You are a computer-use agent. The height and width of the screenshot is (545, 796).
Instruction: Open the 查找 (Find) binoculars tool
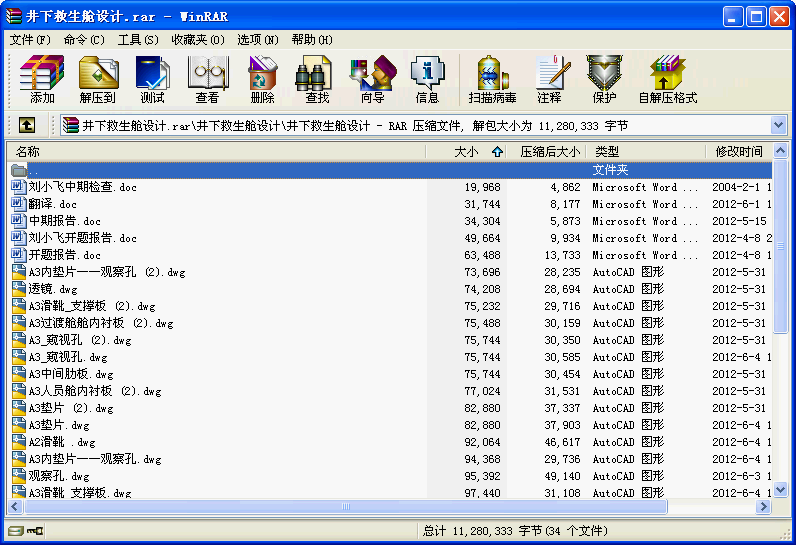click(x=317, y=80)
